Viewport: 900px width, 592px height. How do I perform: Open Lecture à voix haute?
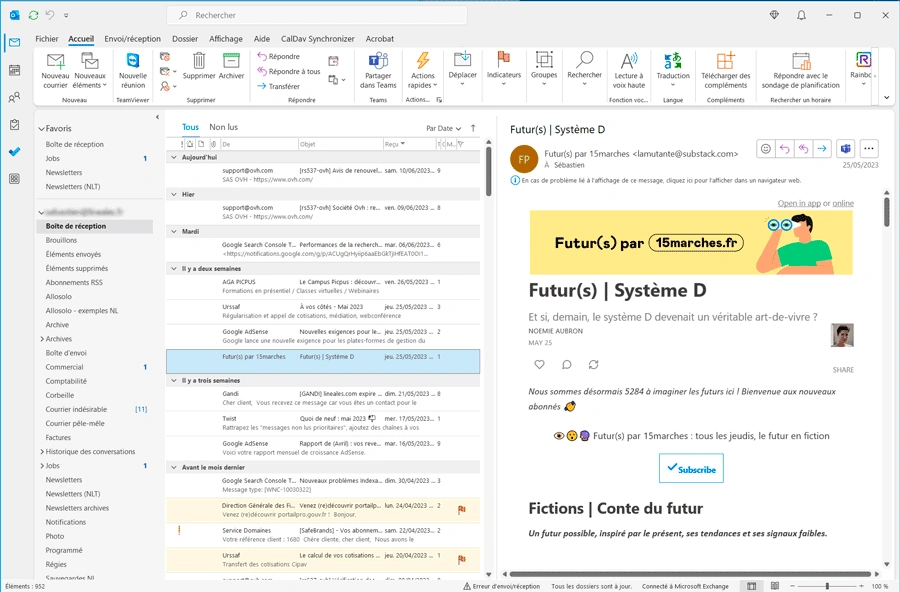tap(628, 62)
